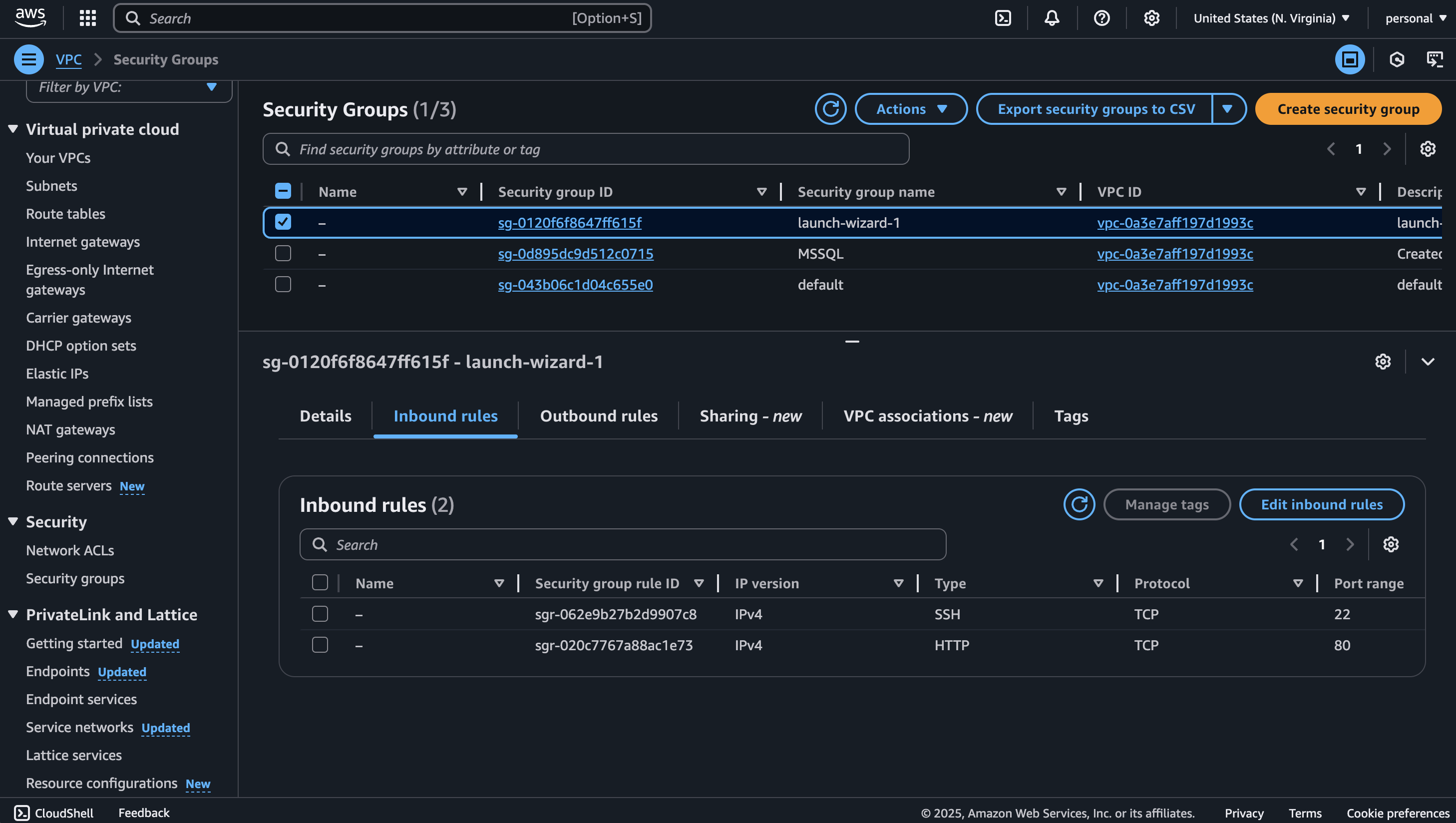Open security group sg-0d895dc9d512c0715 link
1456x823 pixels.
pos(575,254)
